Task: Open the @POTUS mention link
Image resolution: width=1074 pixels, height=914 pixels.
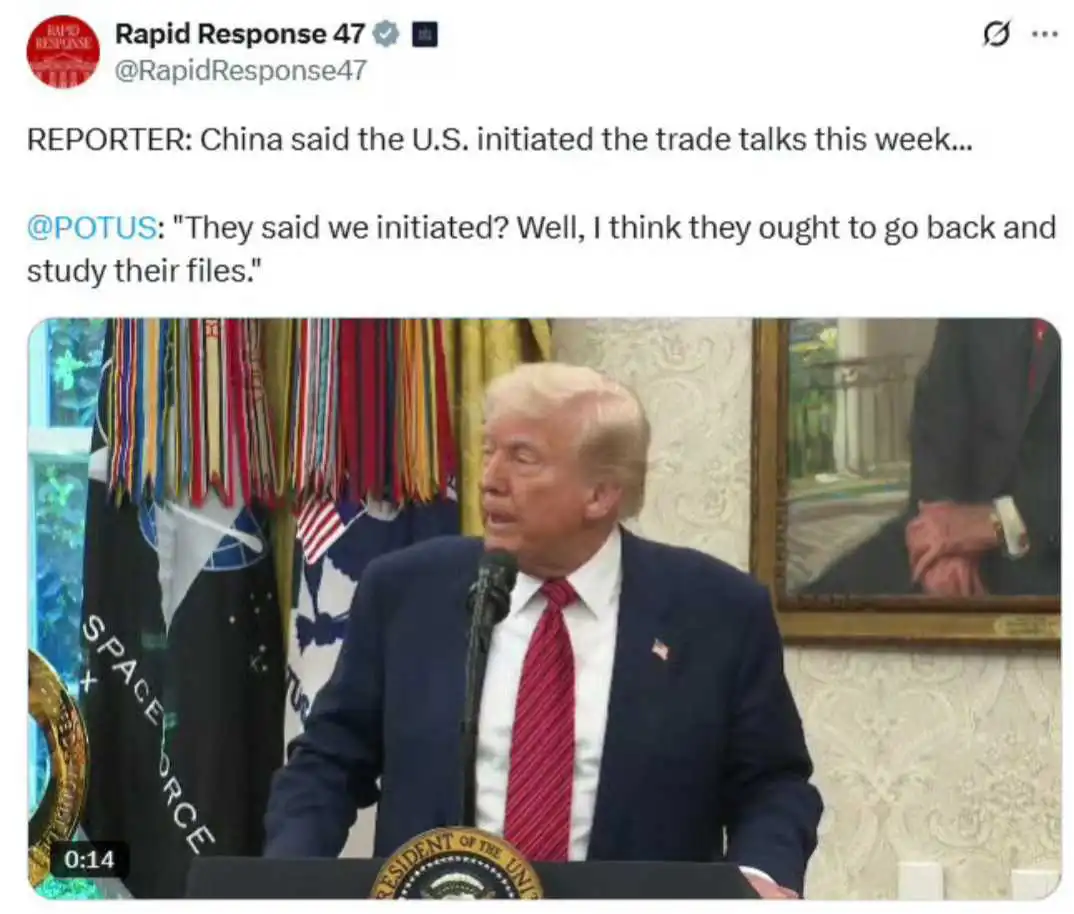Action: tap(92, 227)
